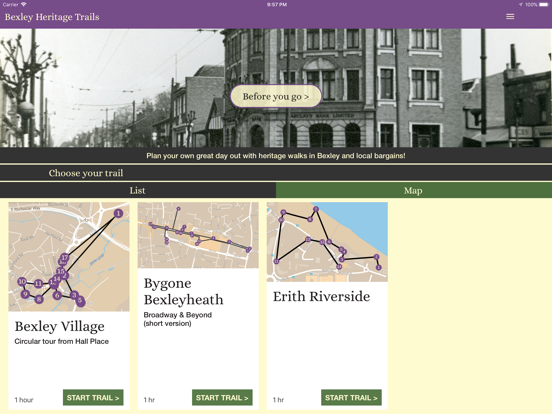Click the Choose your trail header
The image size is (552, 414).
(x=86, y=173)
